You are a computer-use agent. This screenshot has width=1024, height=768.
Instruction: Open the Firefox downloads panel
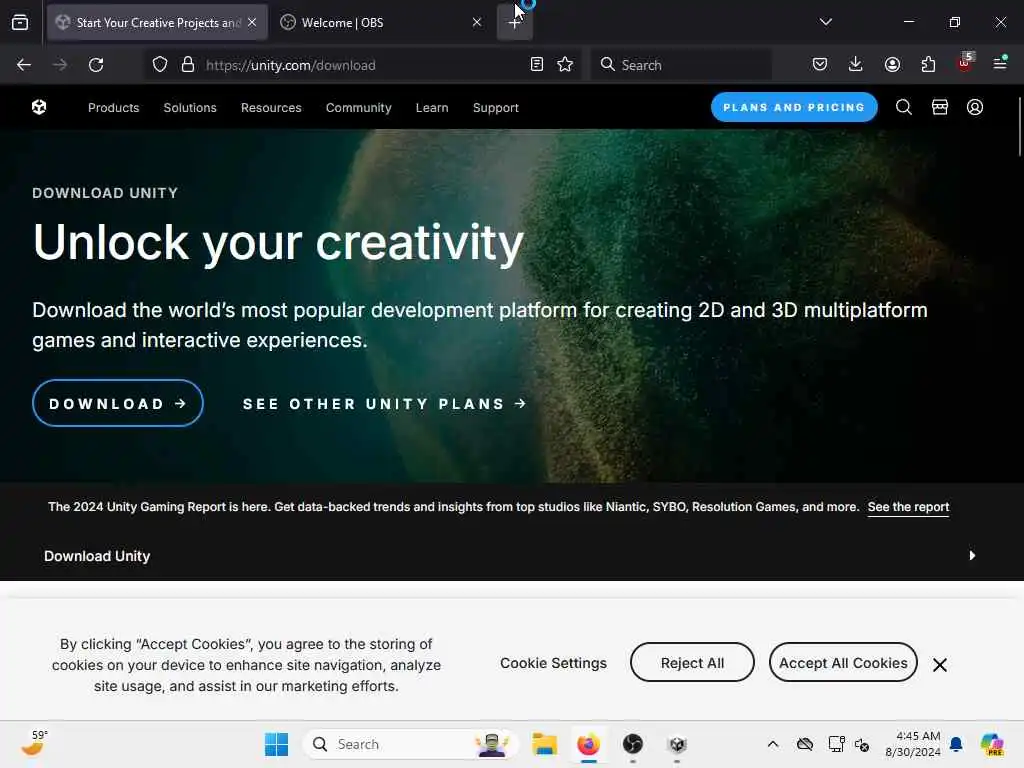tap(856, 65)
